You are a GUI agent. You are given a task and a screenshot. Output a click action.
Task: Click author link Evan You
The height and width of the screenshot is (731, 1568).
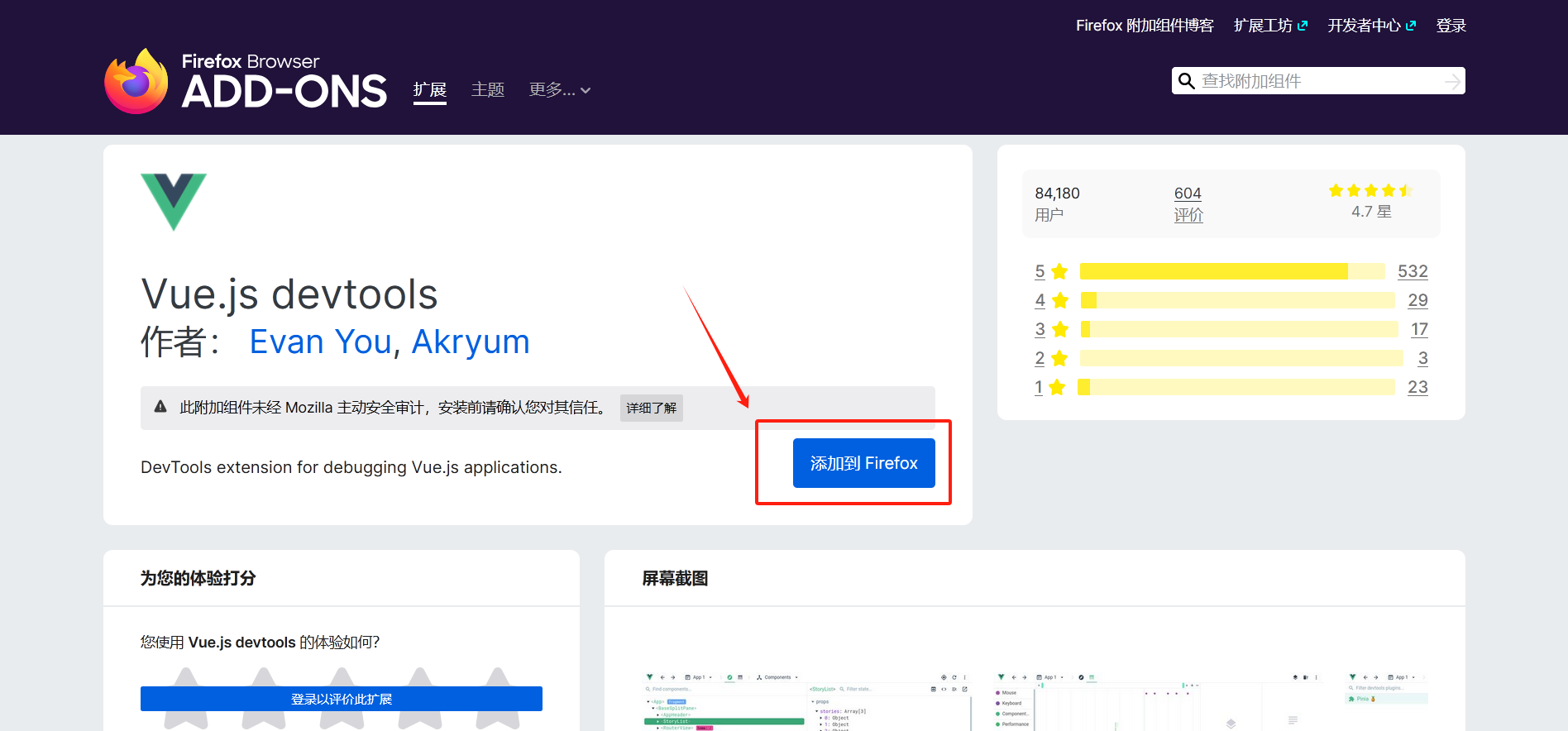pos(320,342)
